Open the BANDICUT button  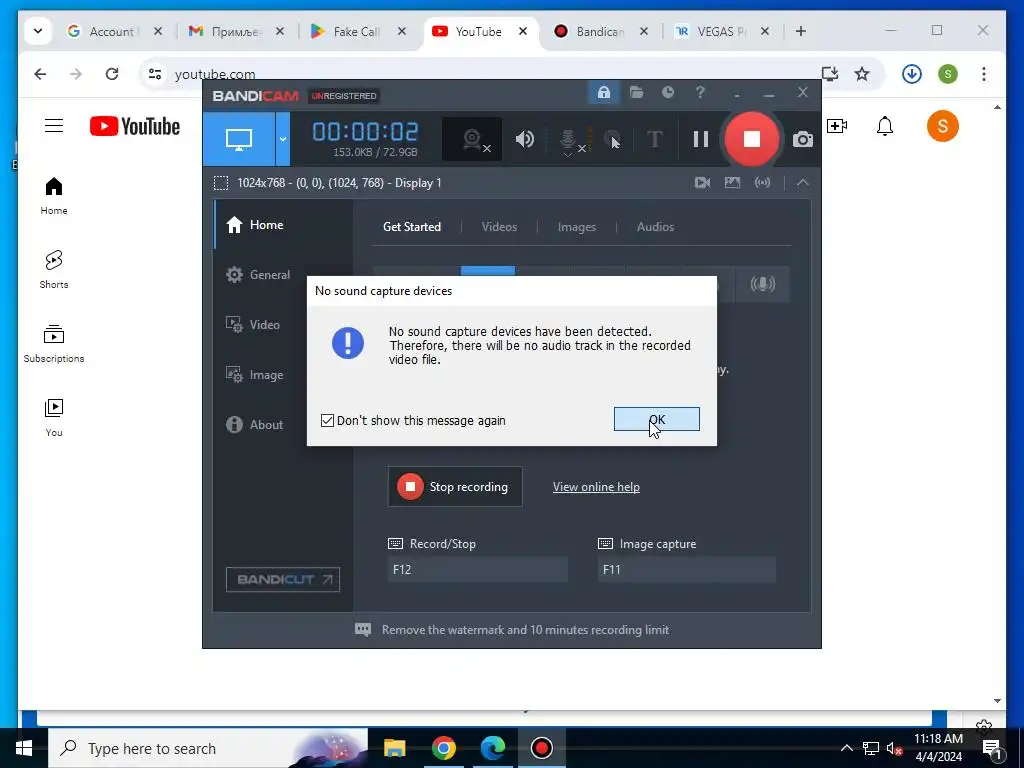283,579
